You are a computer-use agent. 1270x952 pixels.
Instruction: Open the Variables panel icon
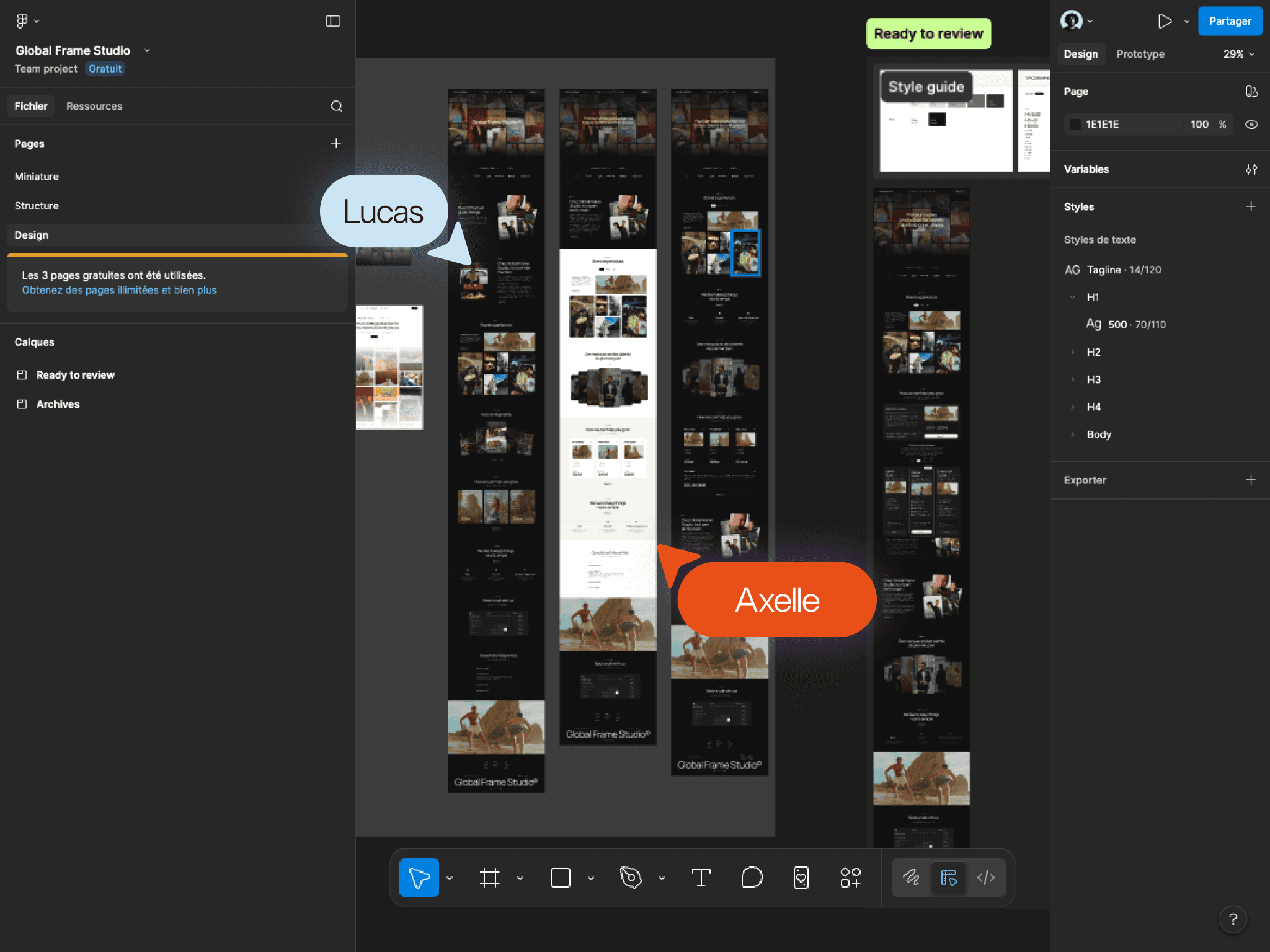pyautogui.click(x=1251, y=169)
